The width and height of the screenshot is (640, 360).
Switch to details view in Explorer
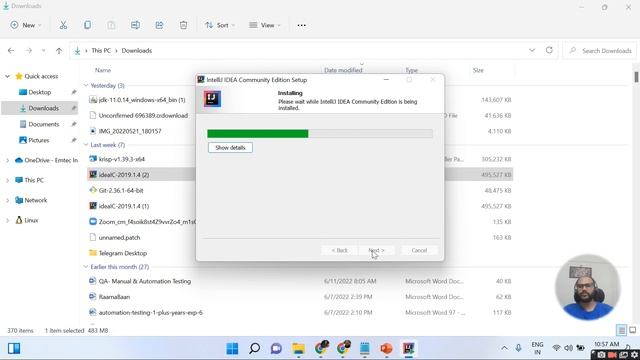click(x=621, y=330)
